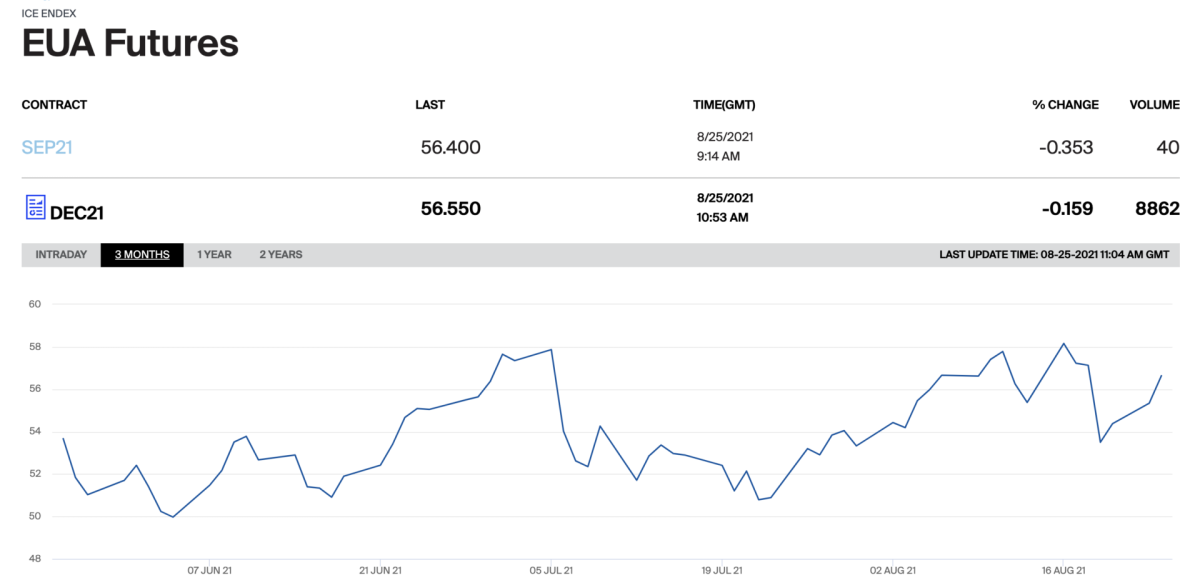Select the DEC21 contract row label
The height and width of the screenshot is (585, 1200).
click(77, 212)
